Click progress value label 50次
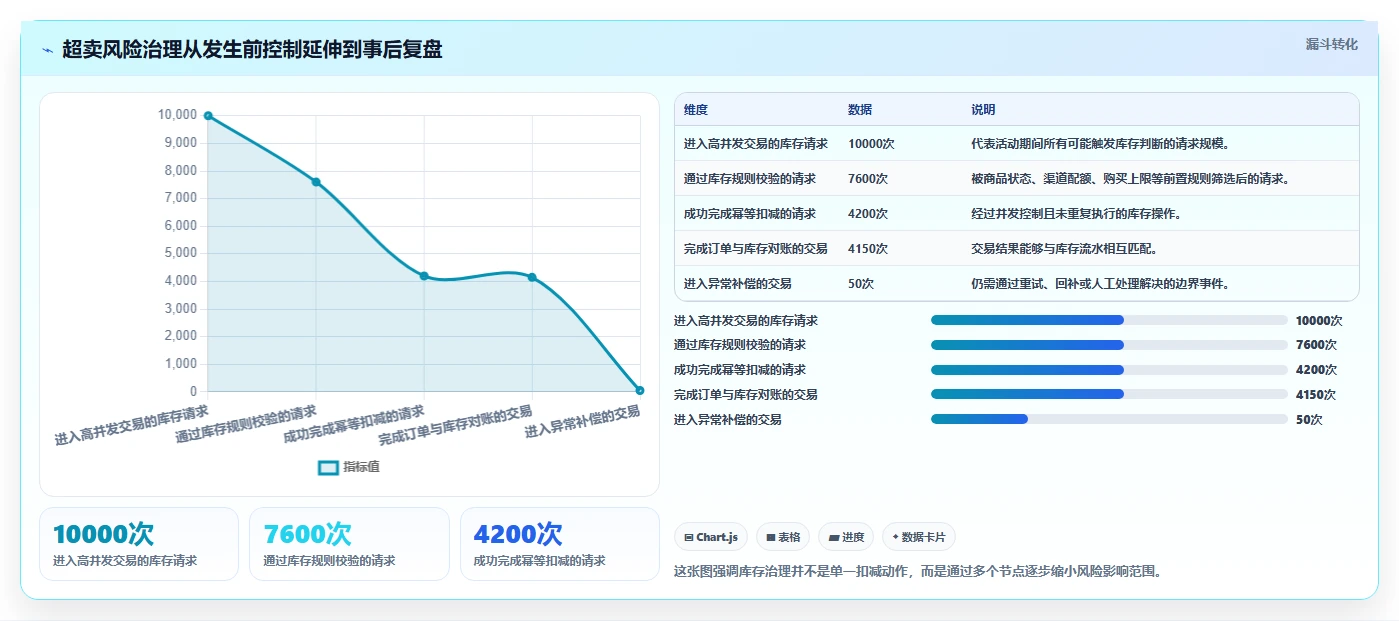 click(x=1309, y=420)
